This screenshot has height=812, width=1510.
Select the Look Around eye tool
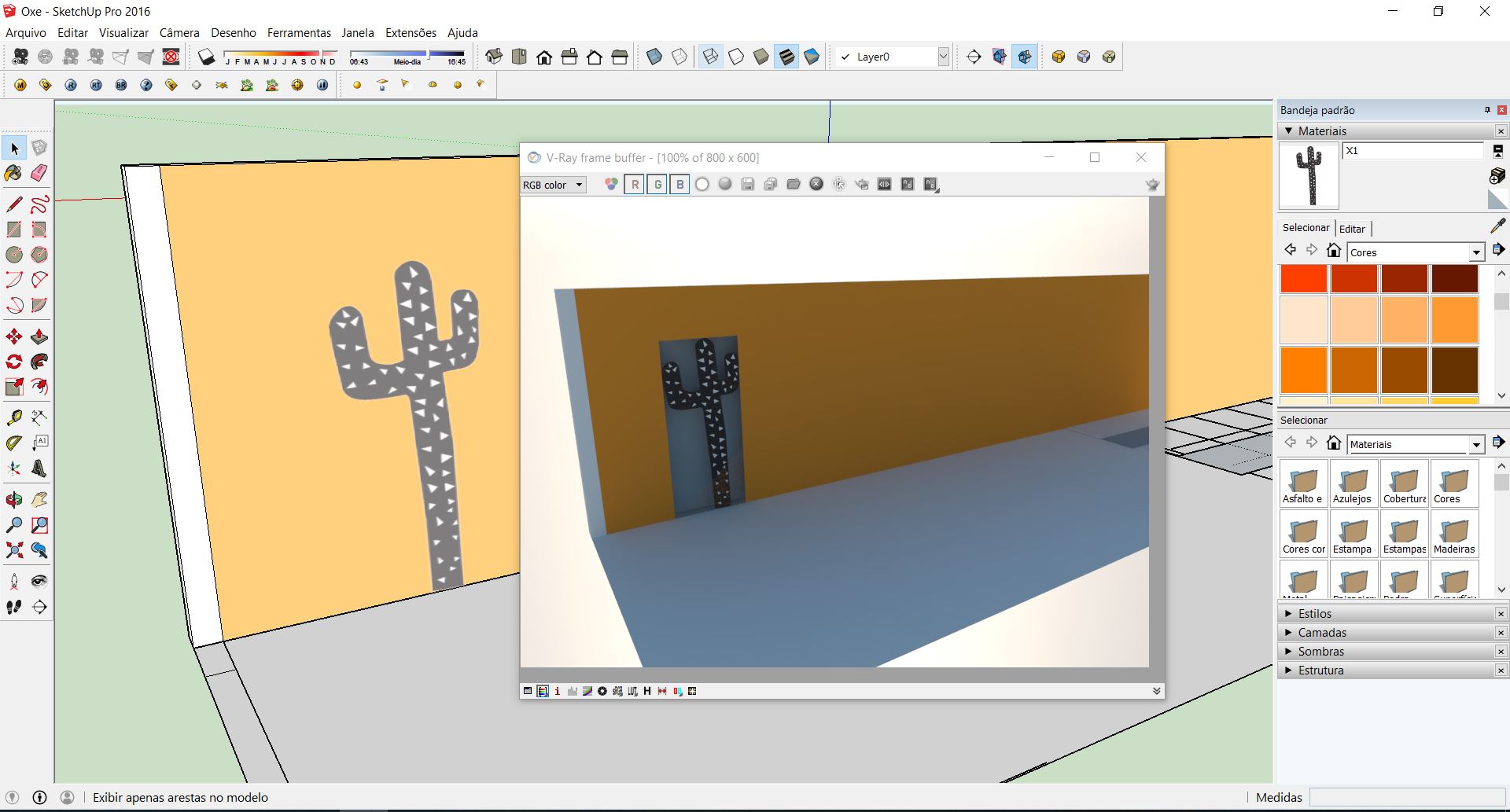[x=39, y=582]
